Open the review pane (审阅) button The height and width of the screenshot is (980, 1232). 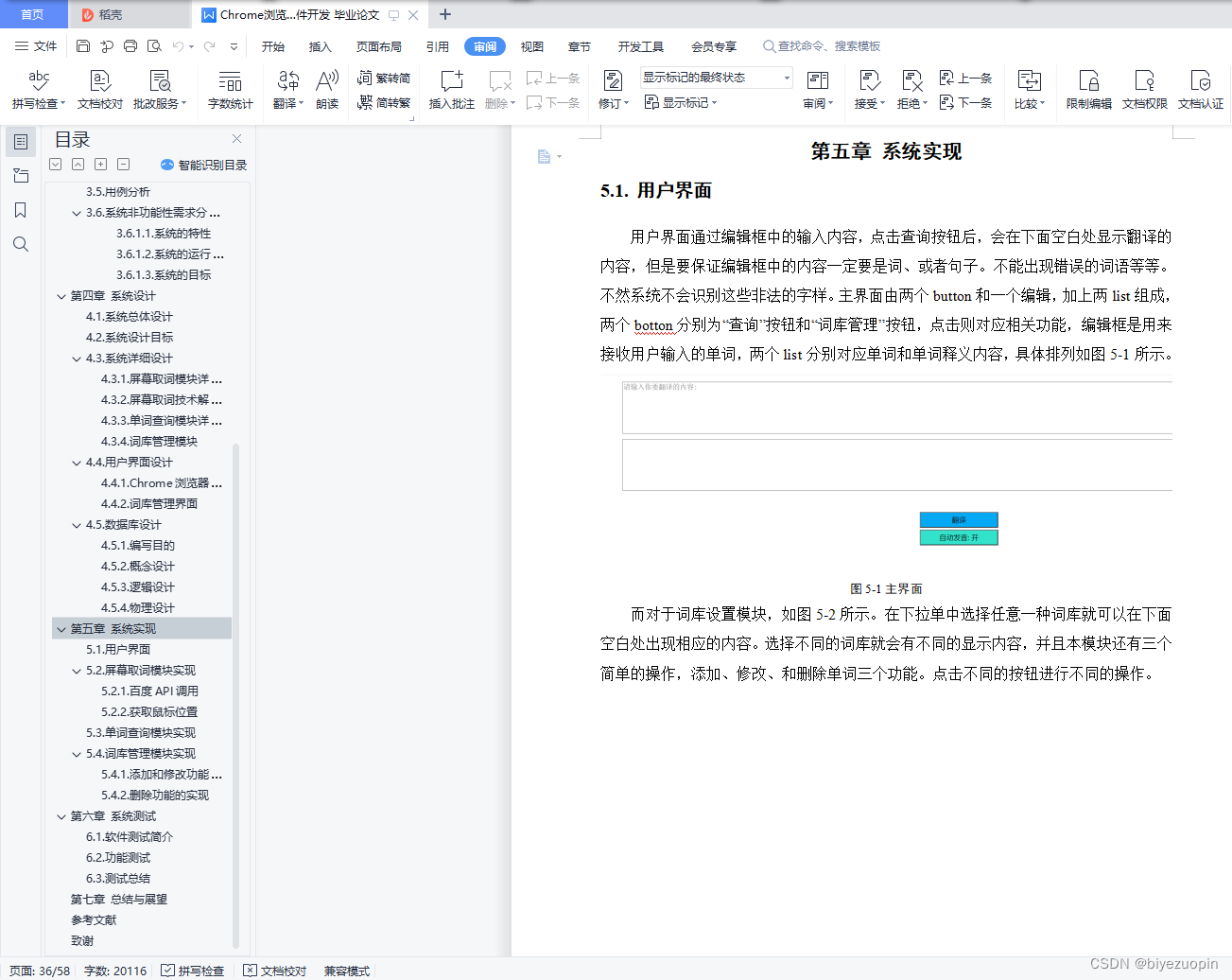coord(818,90)
